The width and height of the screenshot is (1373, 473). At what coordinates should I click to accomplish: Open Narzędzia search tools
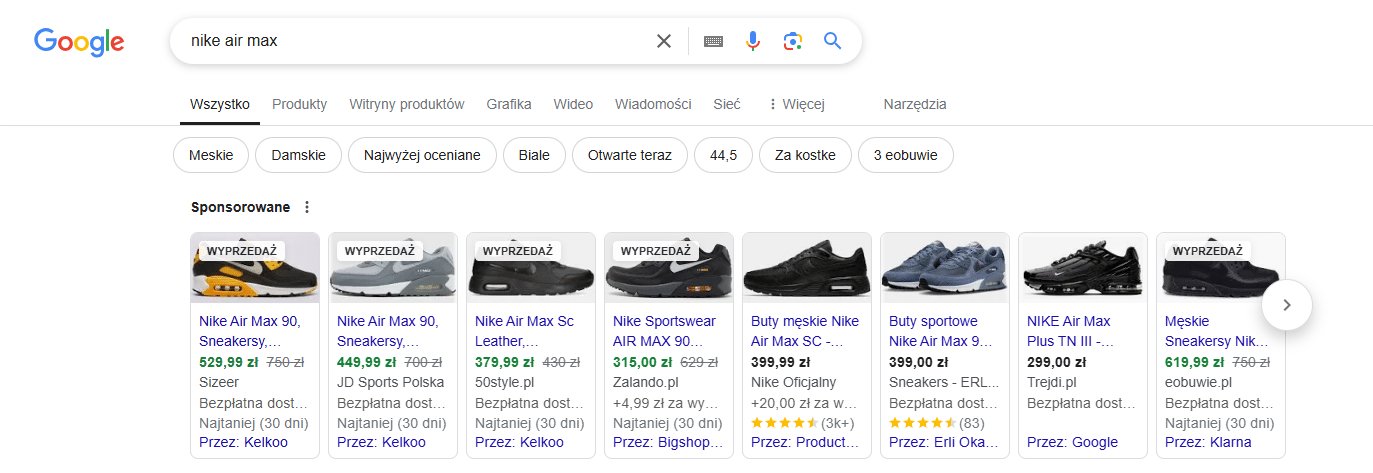tap(915, 104)
